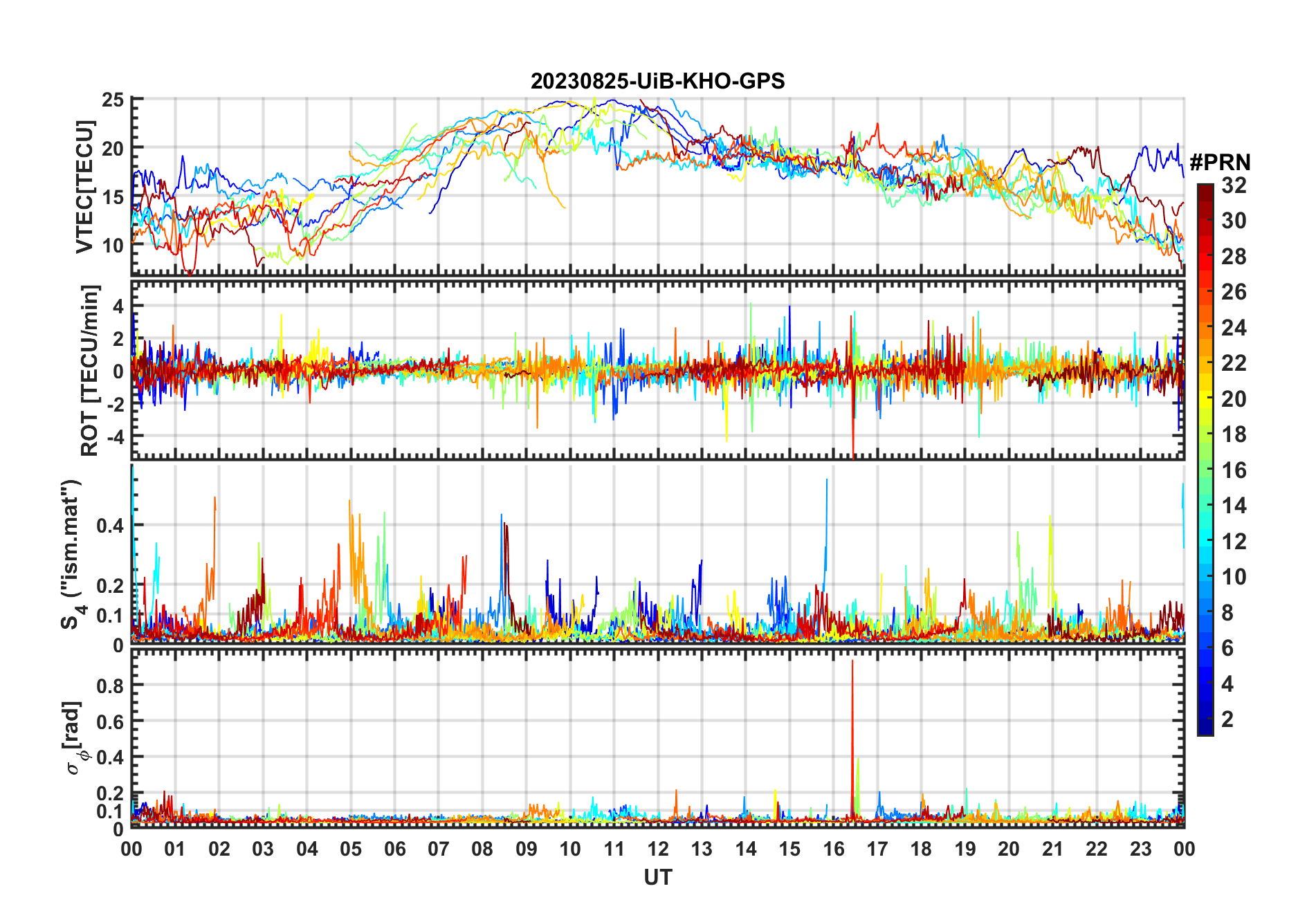
Task: Click the UT x-axis label
Action: [x=657, y=877]
